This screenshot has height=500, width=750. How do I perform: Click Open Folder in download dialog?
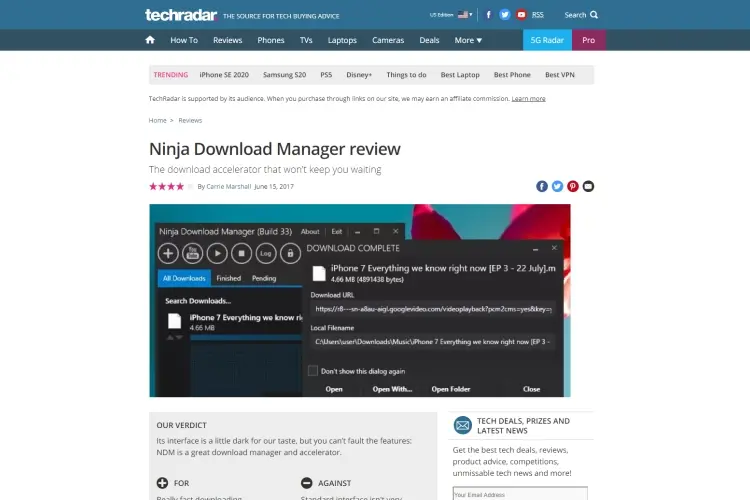coord(451,389)
